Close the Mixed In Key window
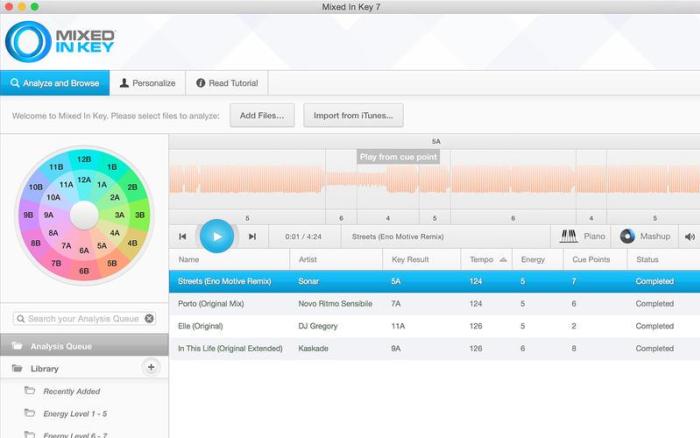This screenshot has height=438, width=700. pyautogui.click(x=8, y=7)
